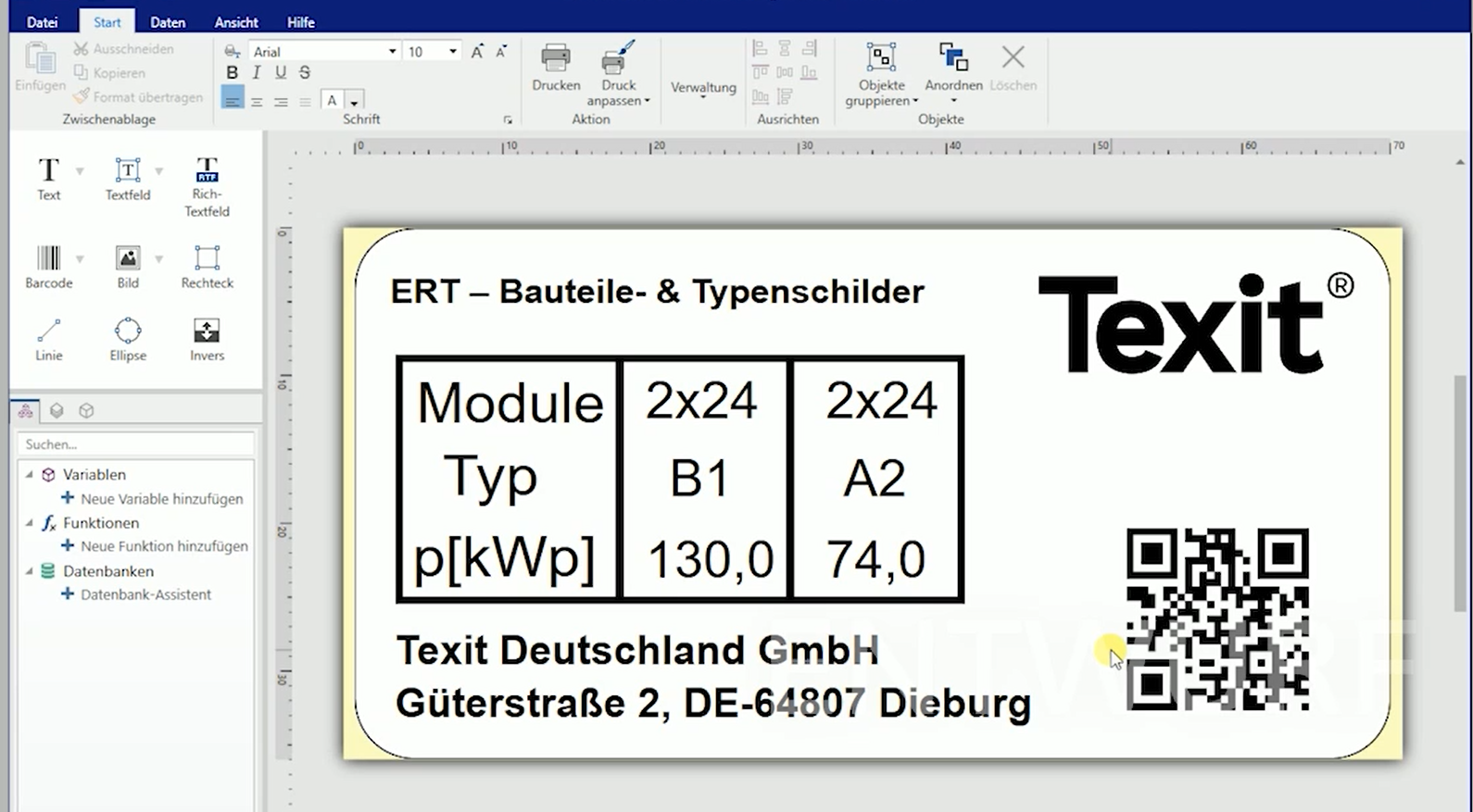Viewport: 1473px width, 812px height.
Task: Select the Text tool
Action: pyautogui.click(x=48, y=179)
